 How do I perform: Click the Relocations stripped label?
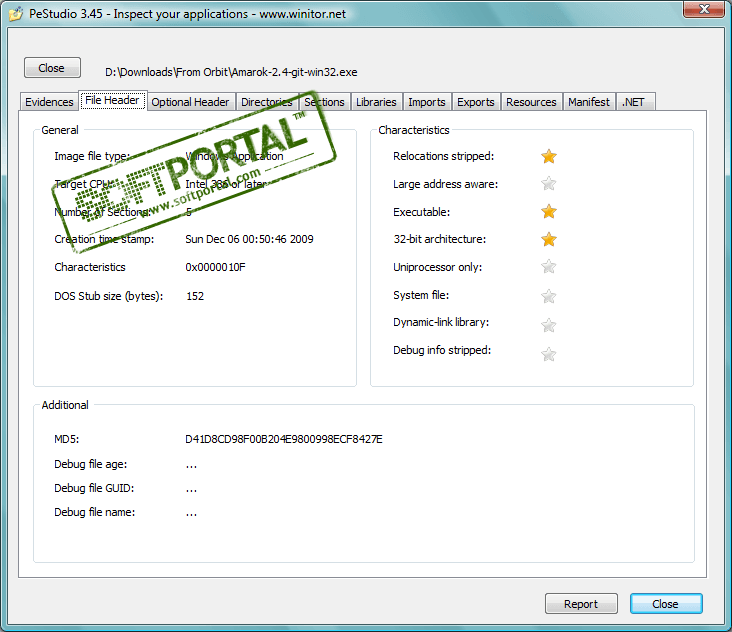(443, 156)
